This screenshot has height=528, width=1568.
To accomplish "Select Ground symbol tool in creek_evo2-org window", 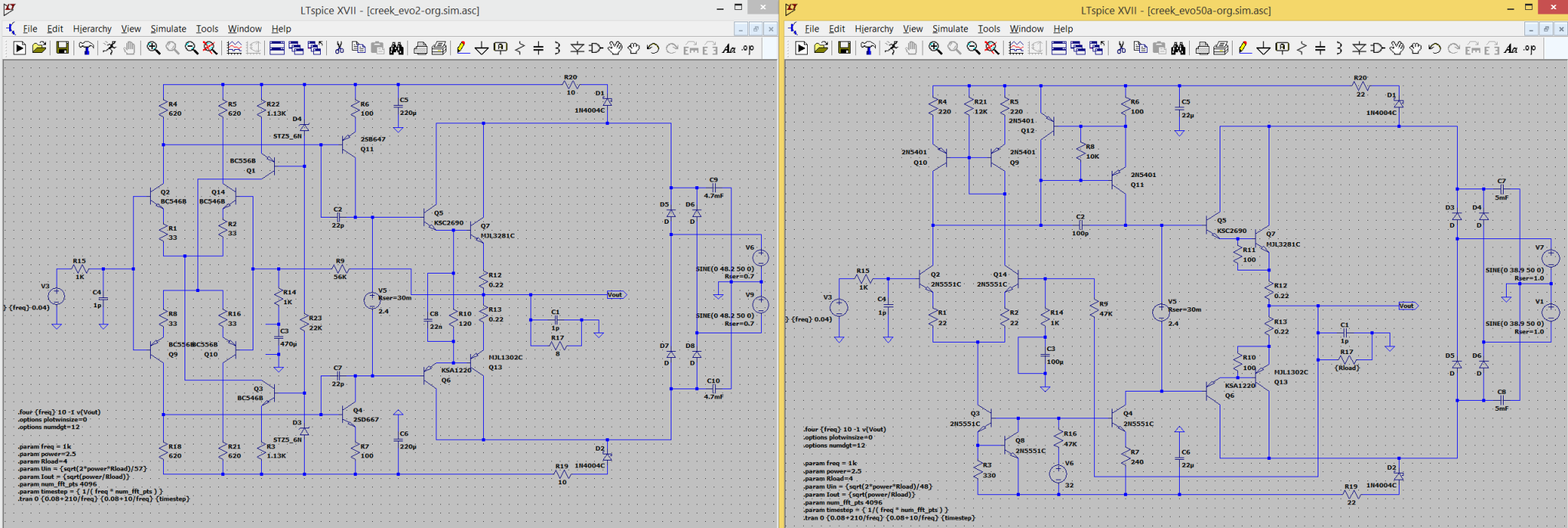I will click(482, 48).
